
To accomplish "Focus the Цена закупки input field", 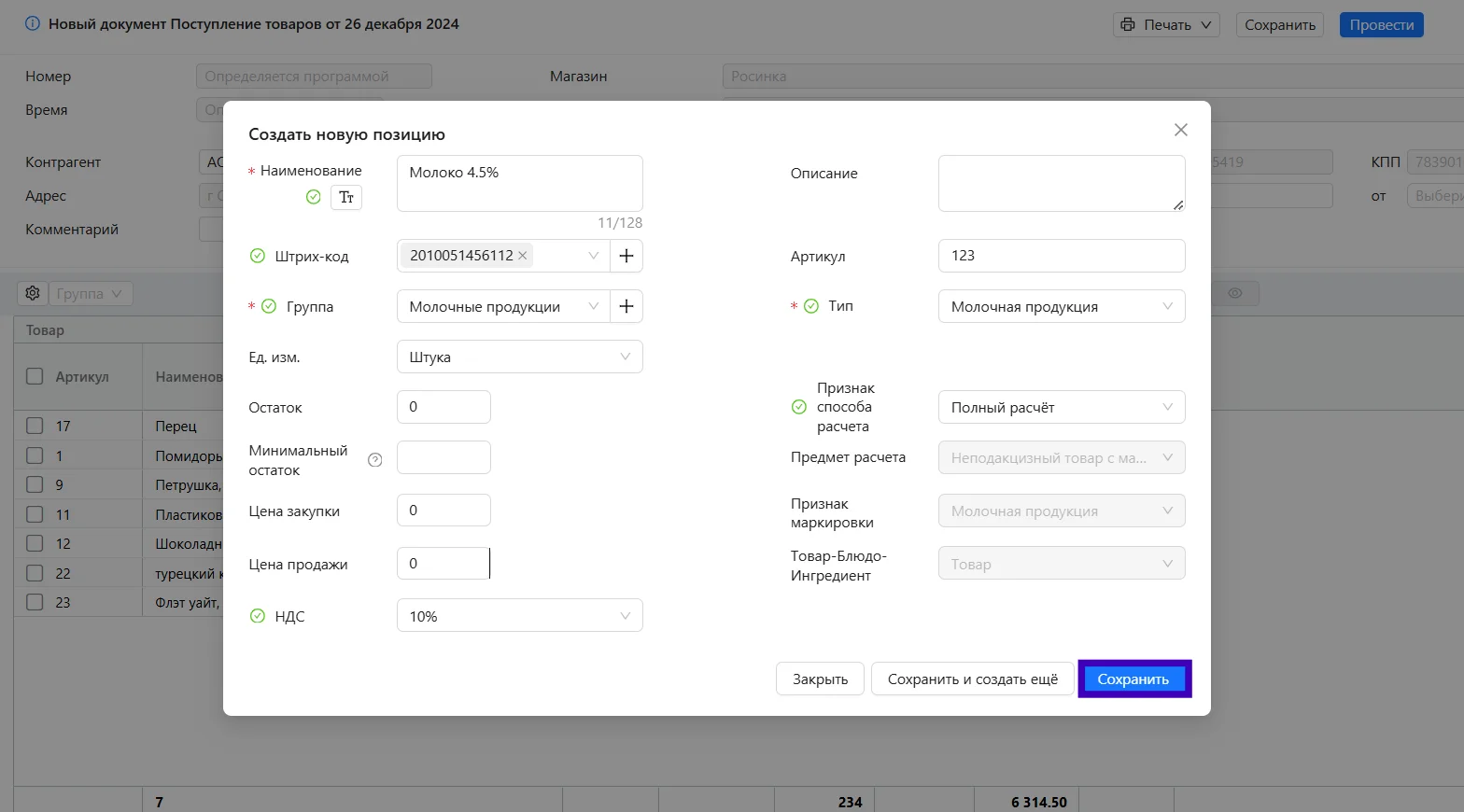I will [x=443, y=511].
